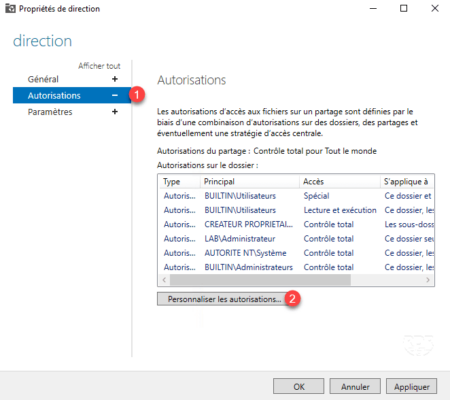Select the BUILTIN\Utilisateurs row with Lecture et exécution

pos(296,210)
